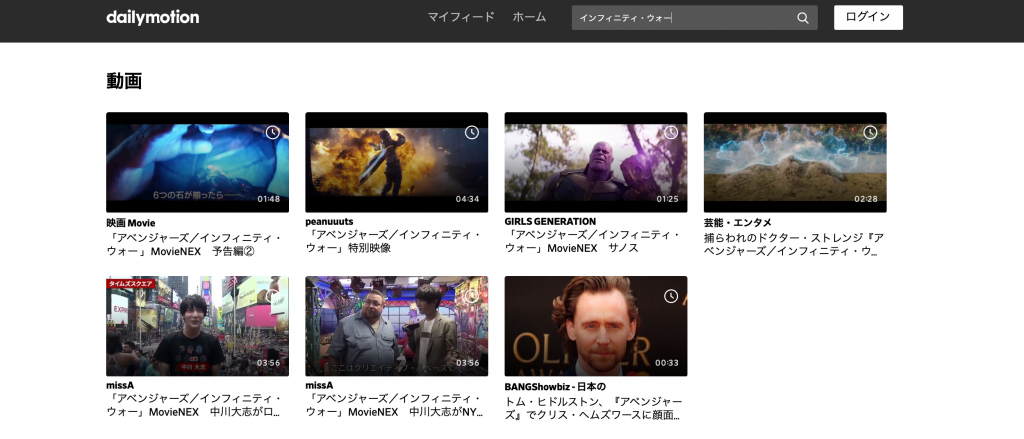Click watch-later clock on Times Square thumbnail

click(272, 296)
